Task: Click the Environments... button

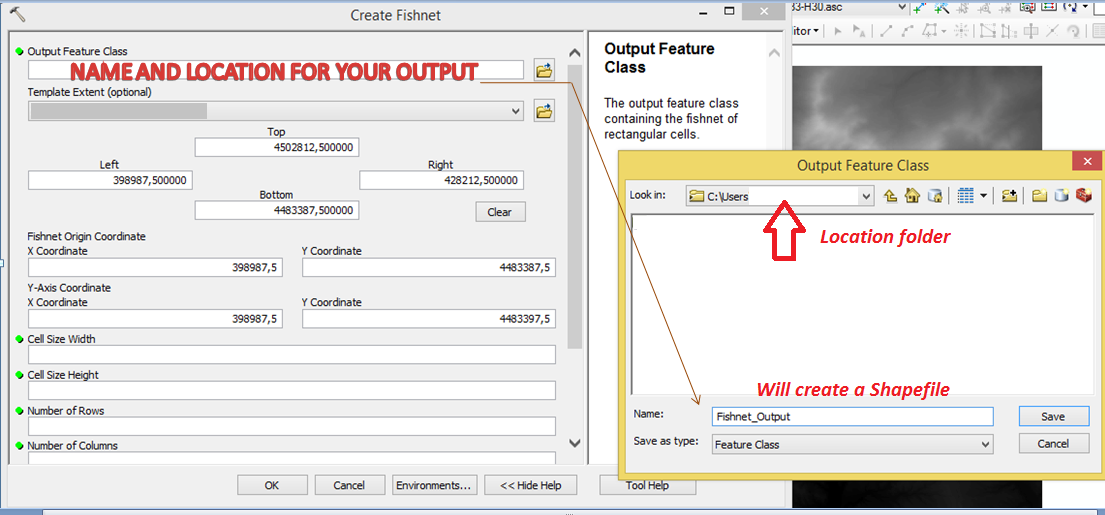Action: click(x=433, y=485)
